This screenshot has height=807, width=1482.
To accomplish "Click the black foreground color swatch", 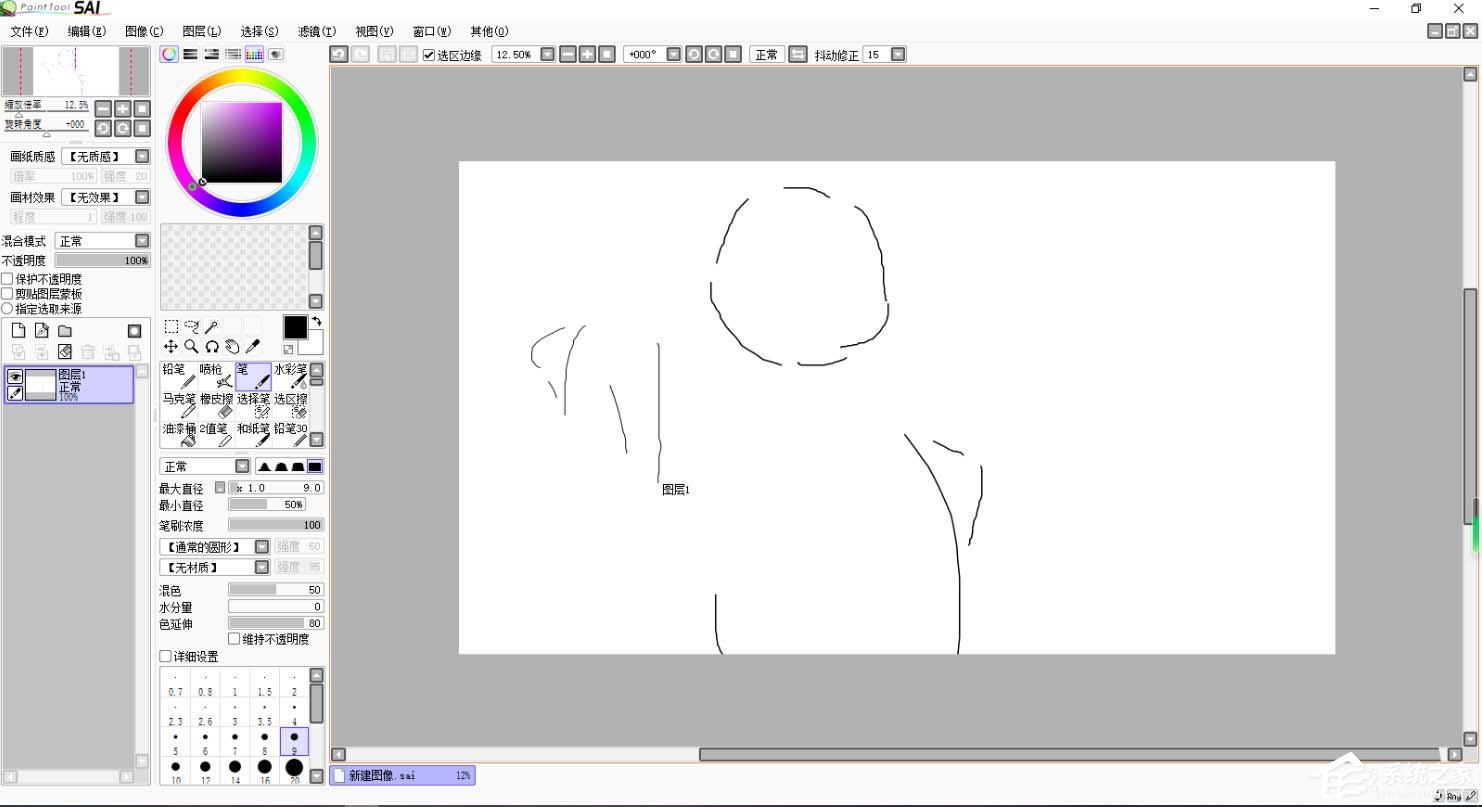I will pyautogui.click(x=295, y=327).
